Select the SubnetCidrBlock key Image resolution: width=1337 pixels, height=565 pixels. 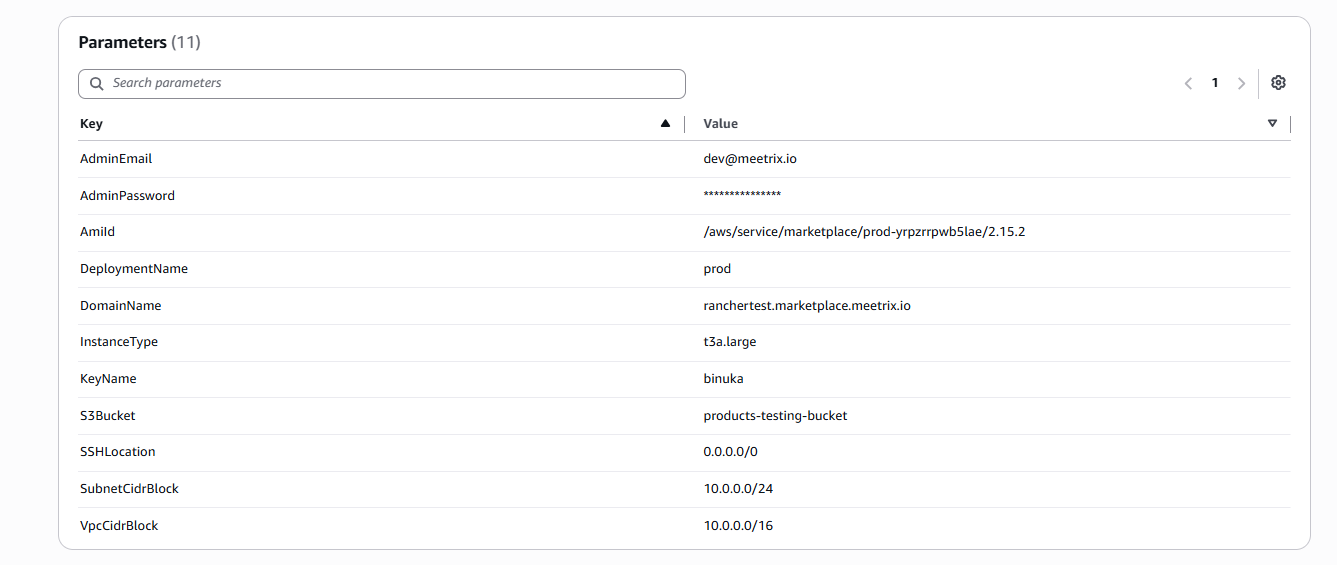(x=129, y=489)
